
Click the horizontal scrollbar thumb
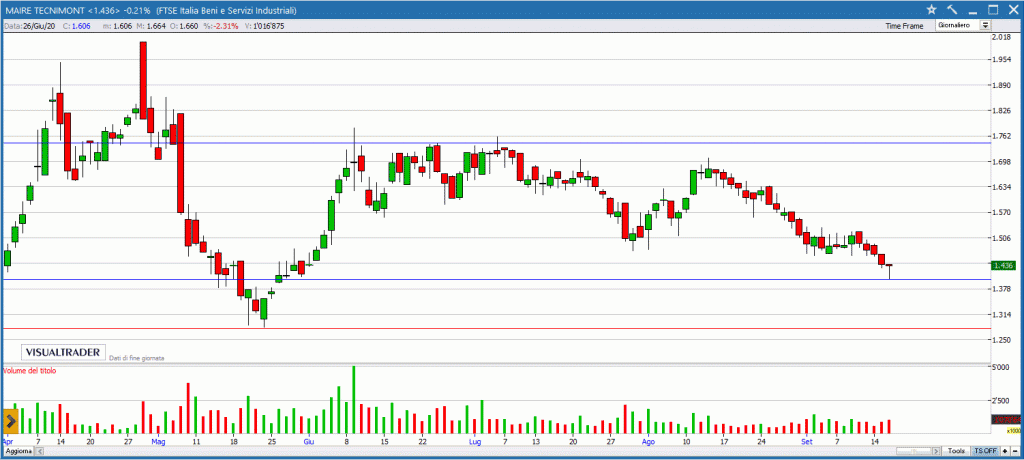914,451
